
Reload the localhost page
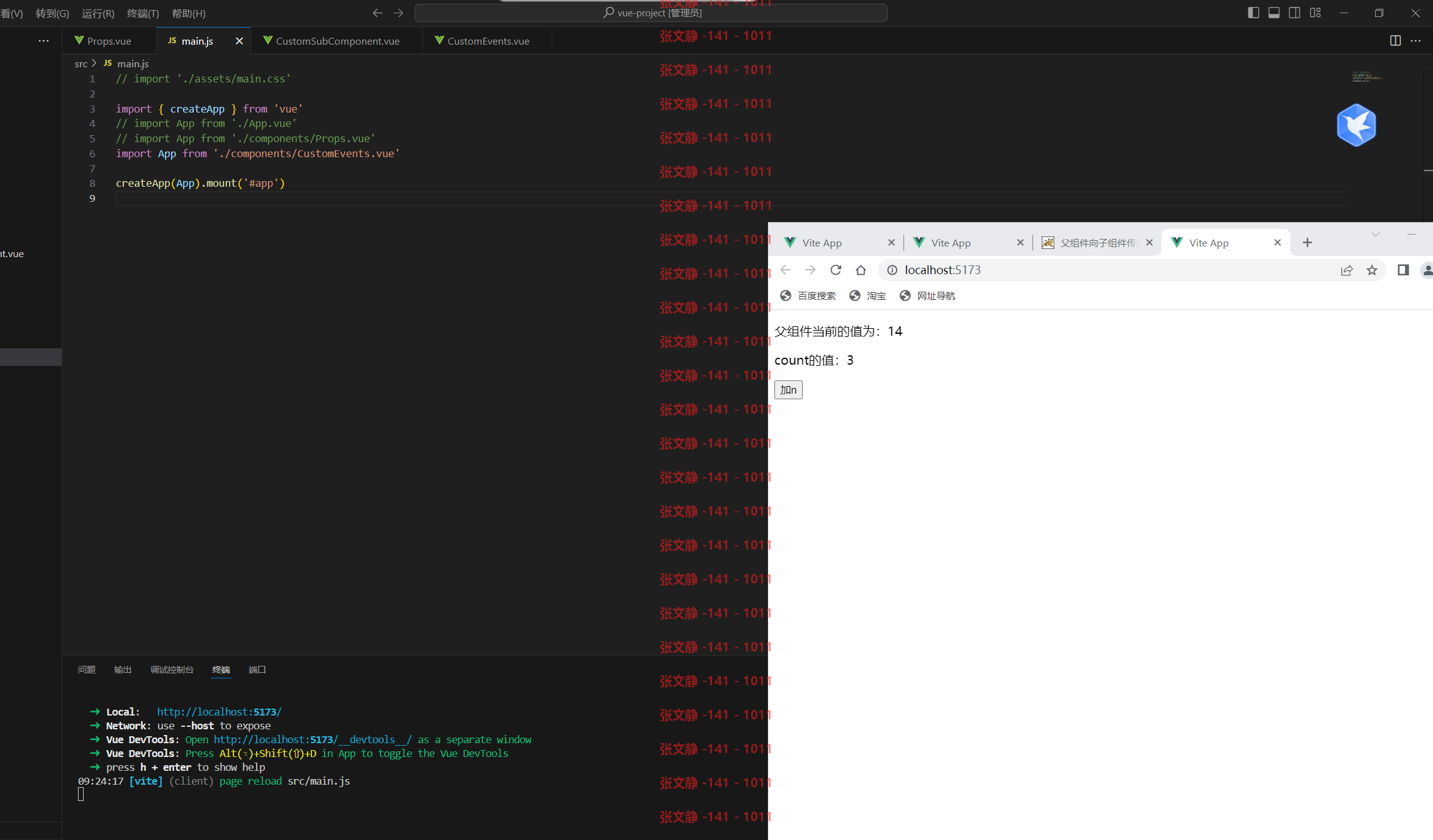point(835,270)
